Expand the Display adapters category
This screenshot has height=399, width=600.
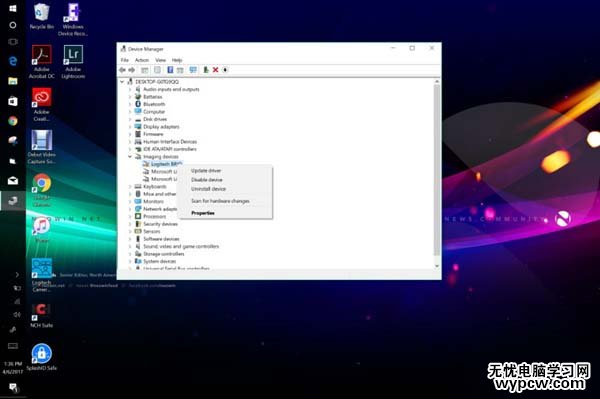[130, 127]
